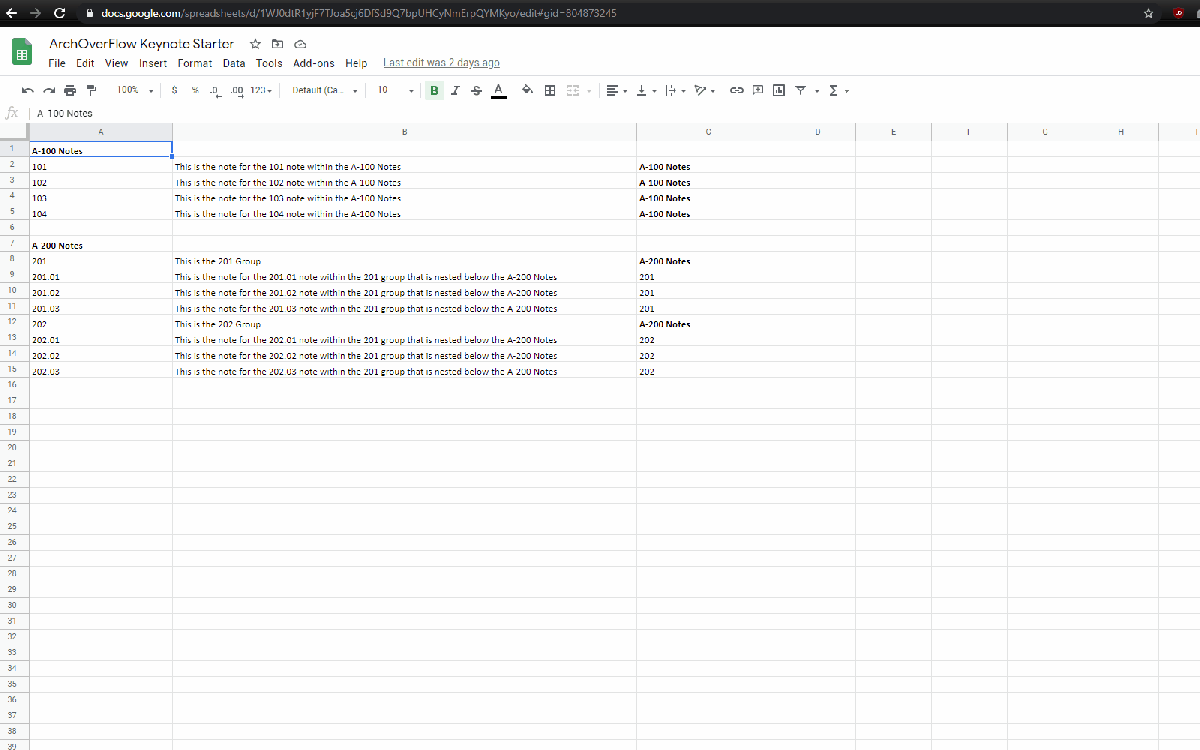Viewport: 1200px width, 750px height.
Task: Open the Format menu
Action: [x=194, y=63]
